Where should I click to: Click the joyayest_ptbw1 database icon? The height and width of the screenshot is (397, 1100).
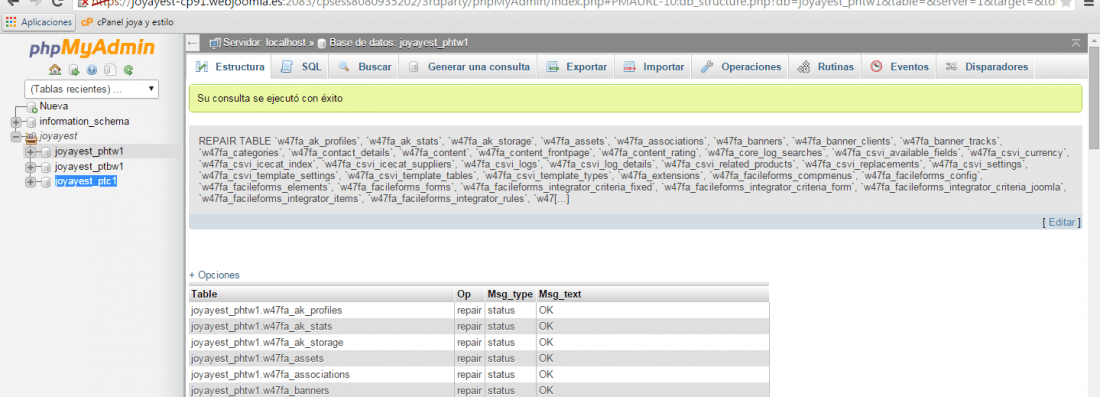(x=46, y=167)
